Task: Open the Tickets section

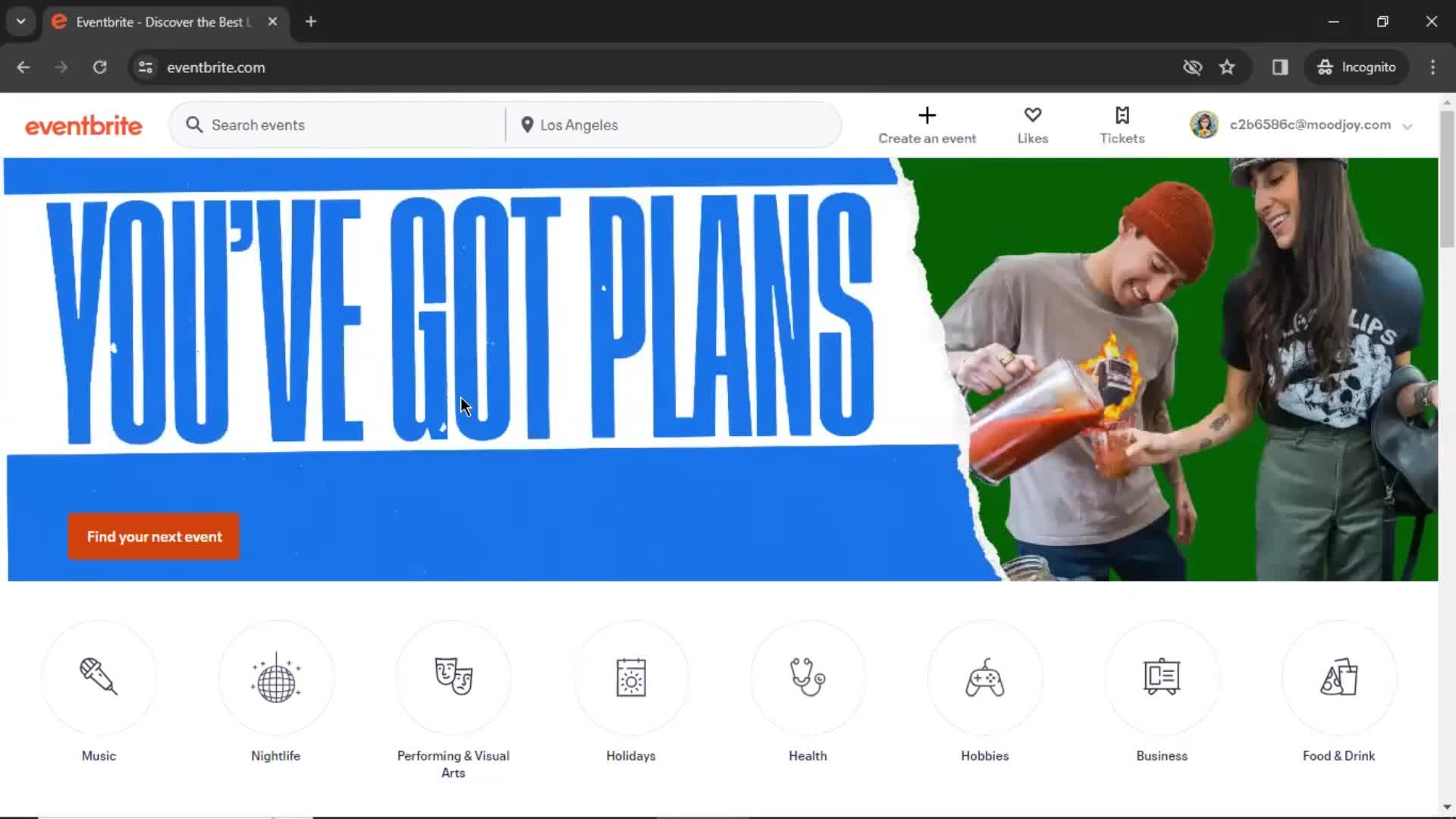Action: pos(1122,124)
